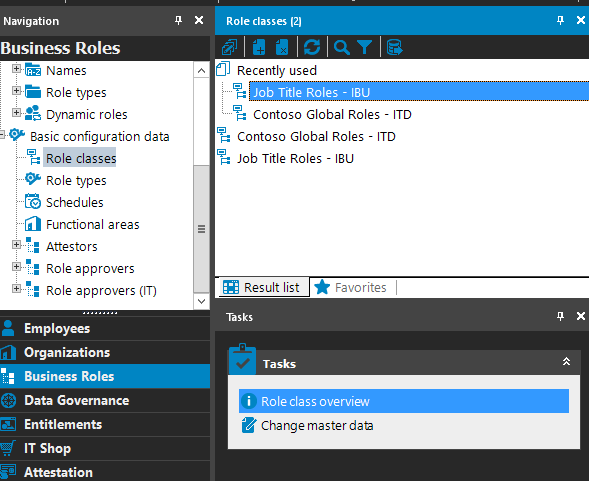
Task: Expand the Attestors tree node
Action: (16, 245)
